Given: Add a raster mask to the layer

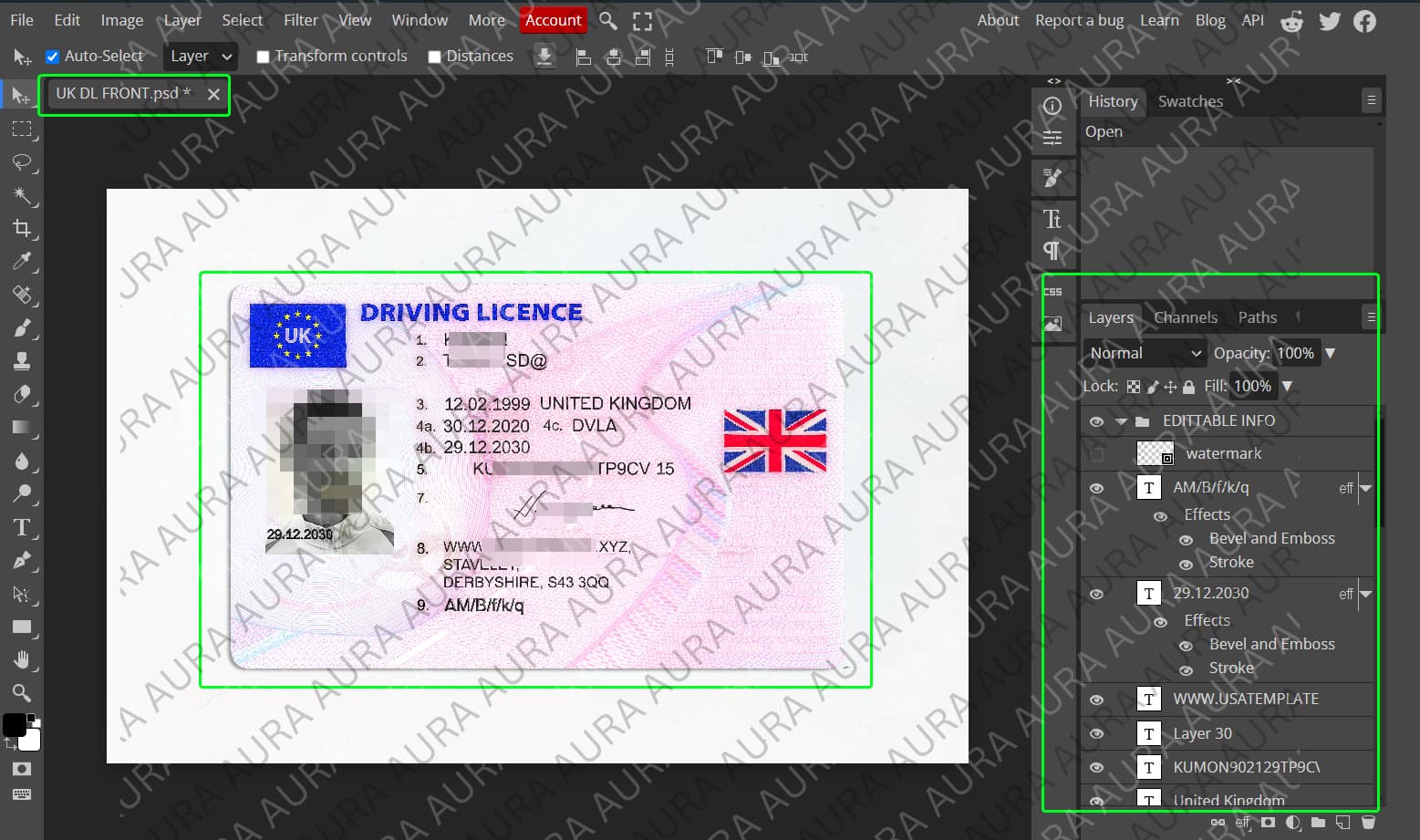Looking at the screenshot, I should pyautogui.click(x=1268, y=823).
